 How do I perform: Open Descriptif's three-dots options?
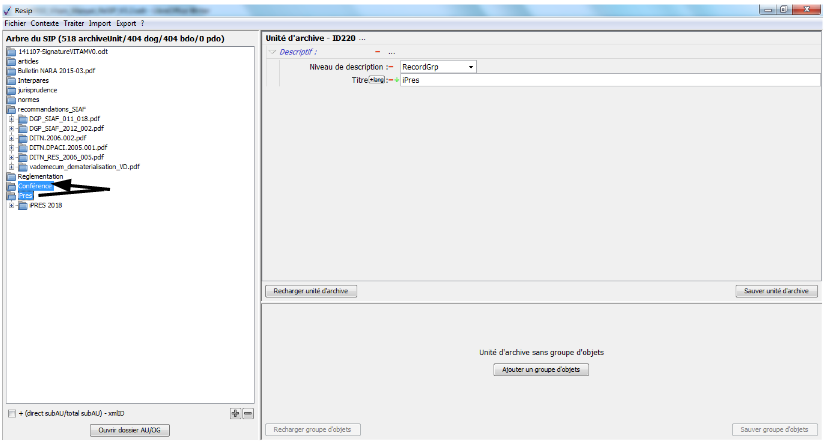(x=391, y=52)
